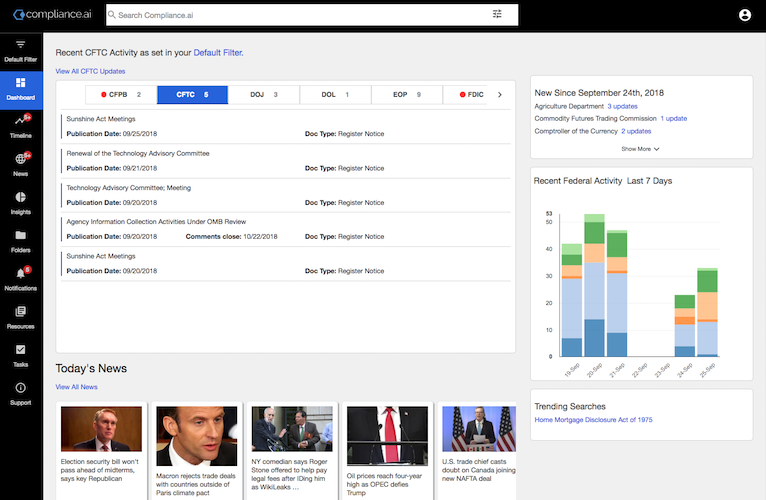766x500 pixels.
Task: Open advanced search filter sliders icon
Action: 497,14
